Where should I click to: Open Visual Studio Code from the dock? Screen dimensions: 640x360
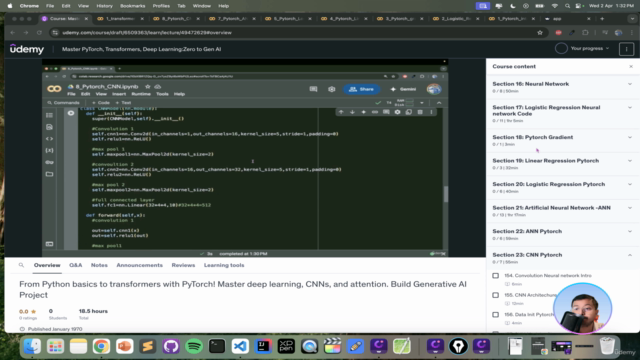point(240,346)
